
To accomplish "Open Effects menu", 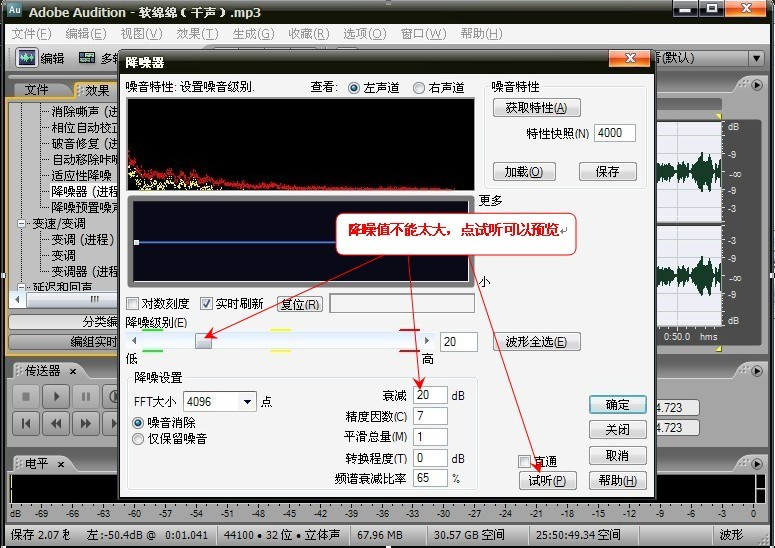I will 197,34.
